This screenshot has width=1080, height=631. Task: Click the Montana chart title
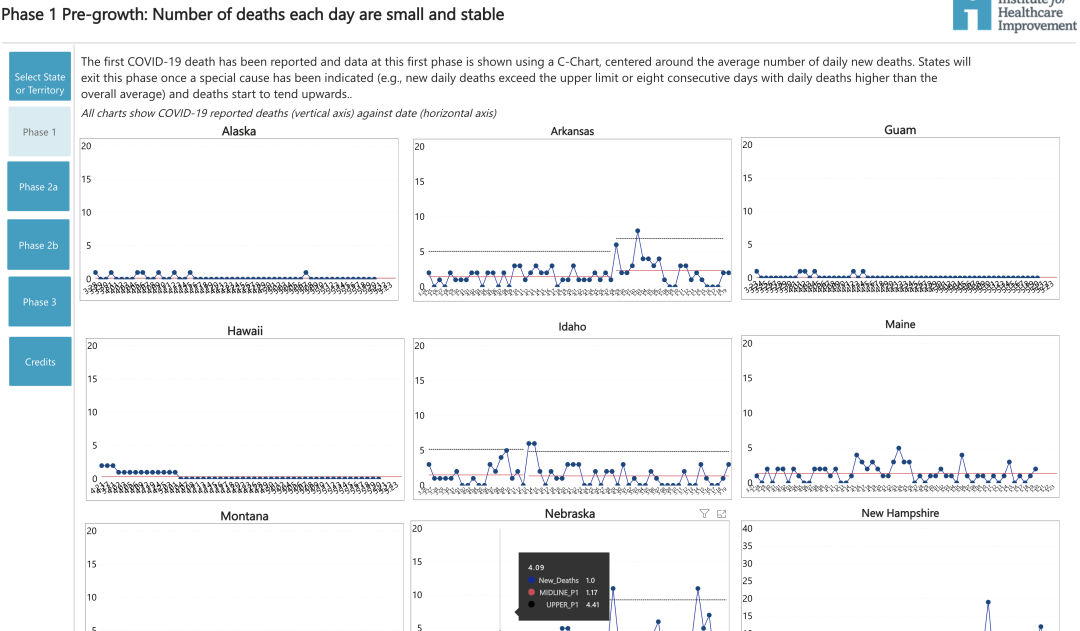(244, 516)
